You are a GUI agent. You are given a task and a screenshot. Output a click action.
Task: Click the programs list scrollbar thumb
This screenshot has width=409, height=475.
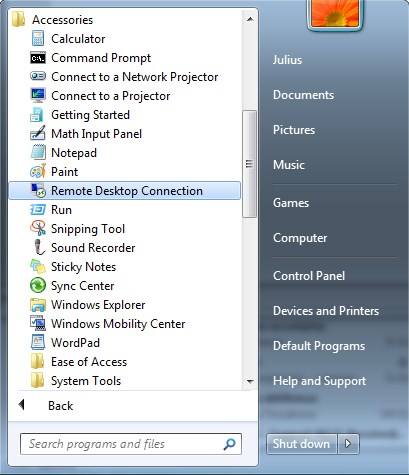coord(250,164)
